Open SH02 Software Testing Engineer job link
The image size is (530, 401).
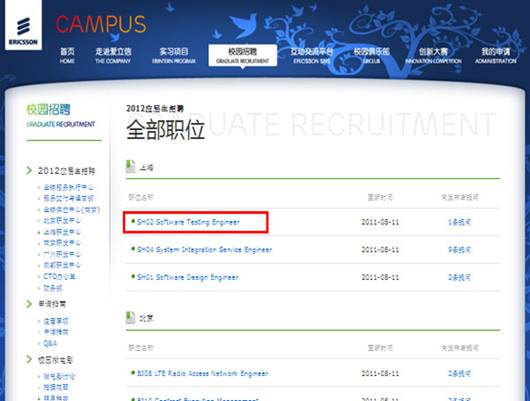click(188, 222)
